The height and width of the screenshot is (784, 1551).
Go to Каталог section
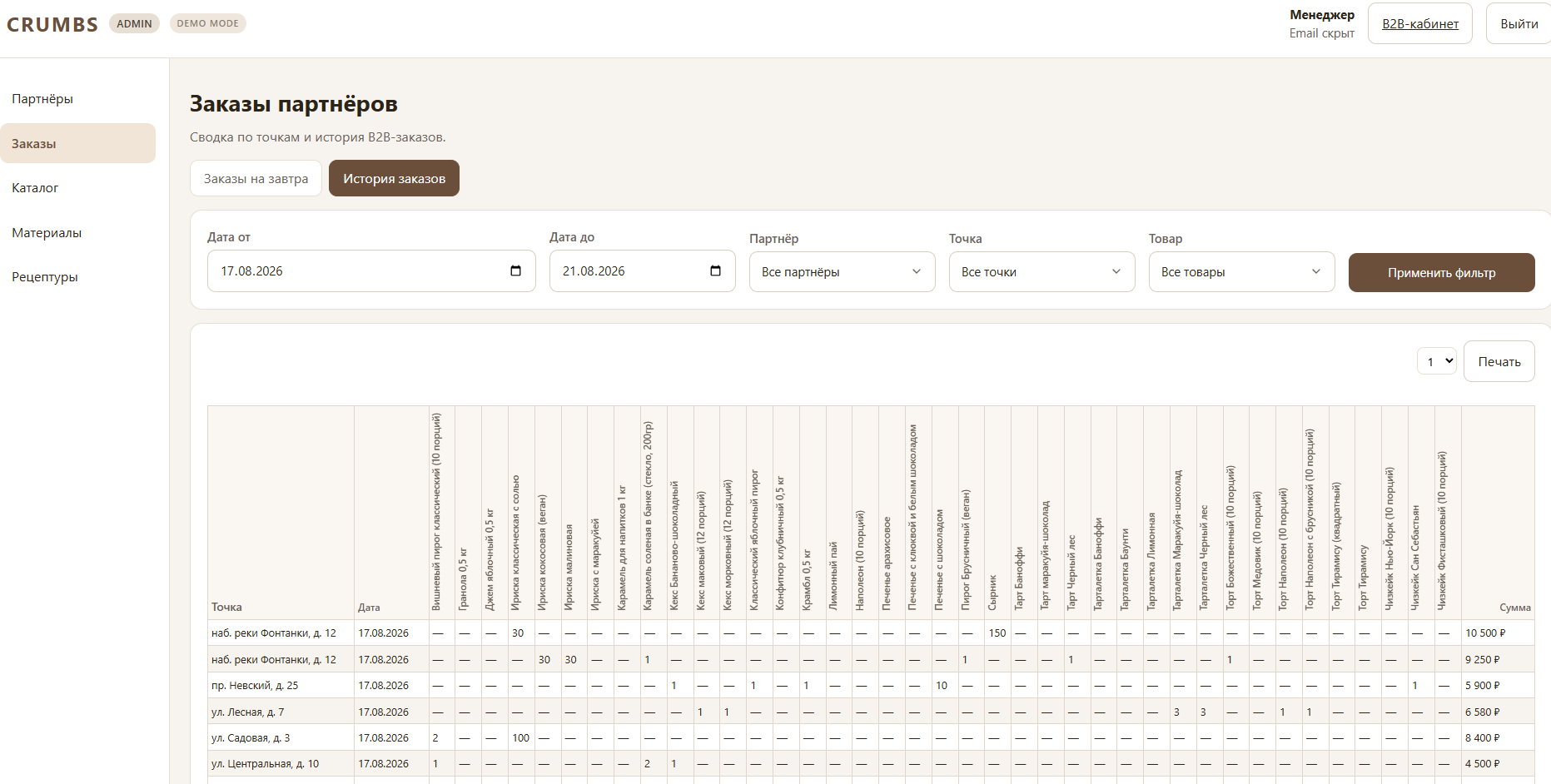coord(78,188)
